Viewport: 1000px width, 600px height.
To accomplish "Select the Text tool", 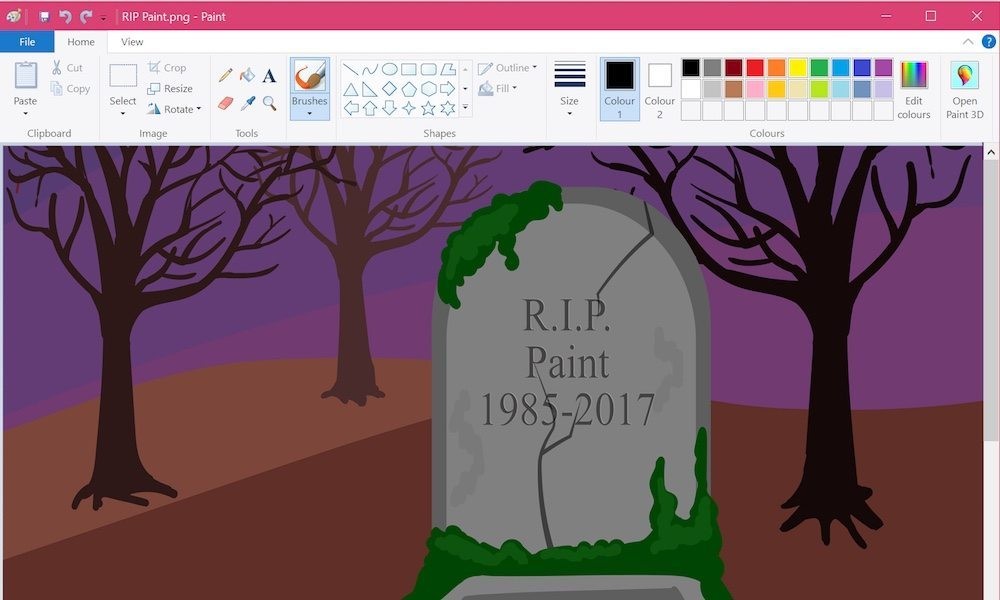I will point(269,75).
